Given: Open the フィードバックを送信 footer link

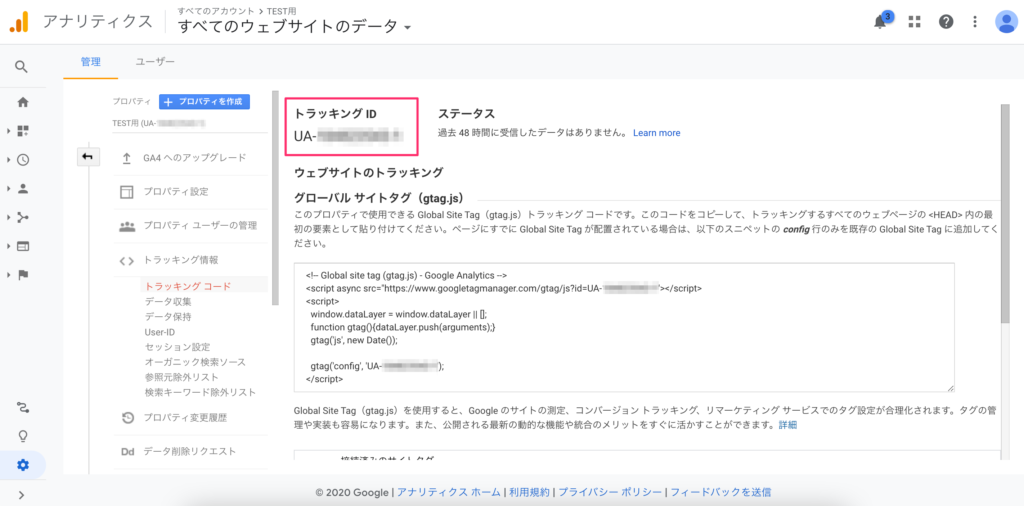Looking at the screenshot, I should click(x=720, y=492).
